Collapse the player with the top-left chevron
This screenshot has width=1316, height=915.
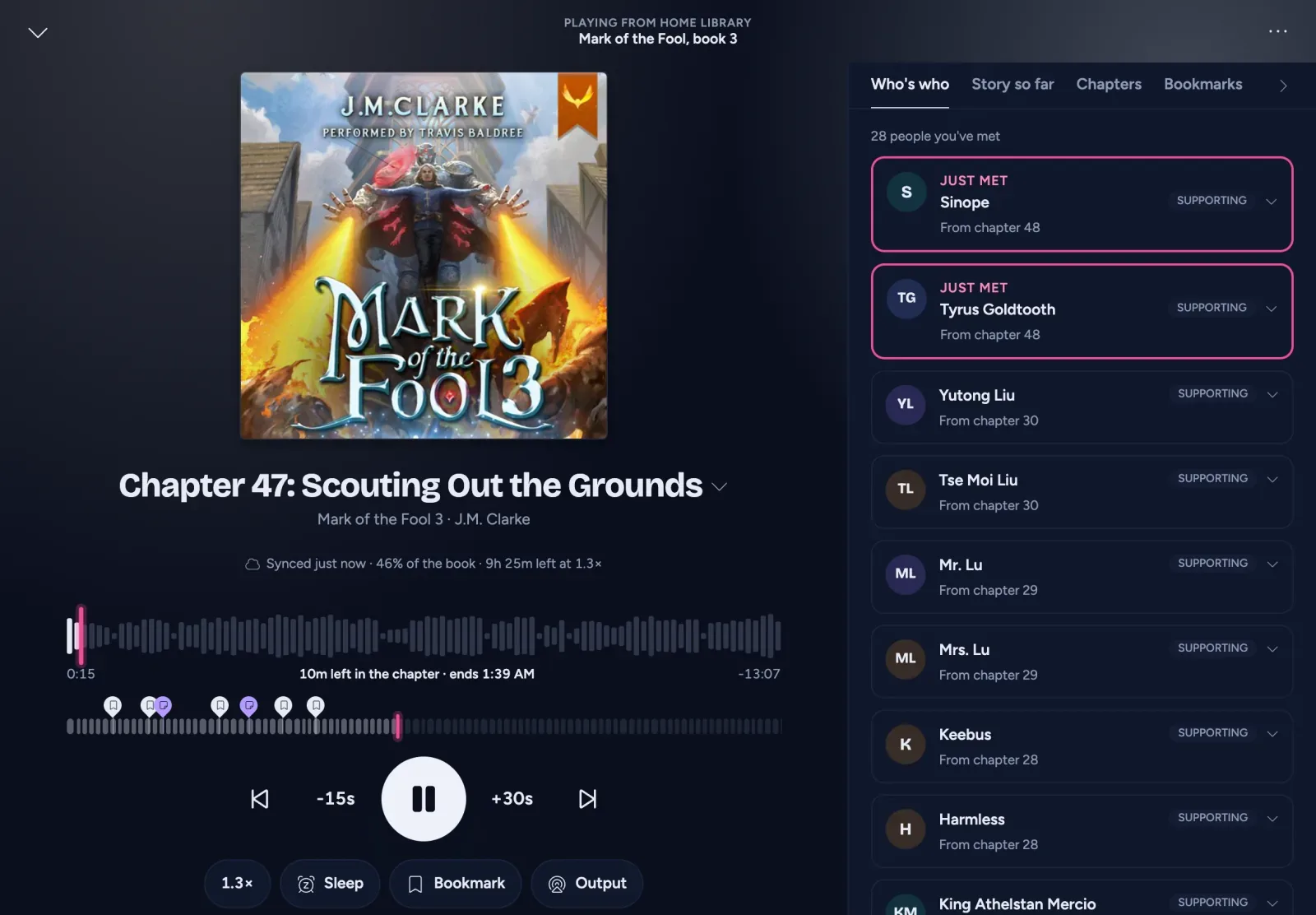click(38, 32)
